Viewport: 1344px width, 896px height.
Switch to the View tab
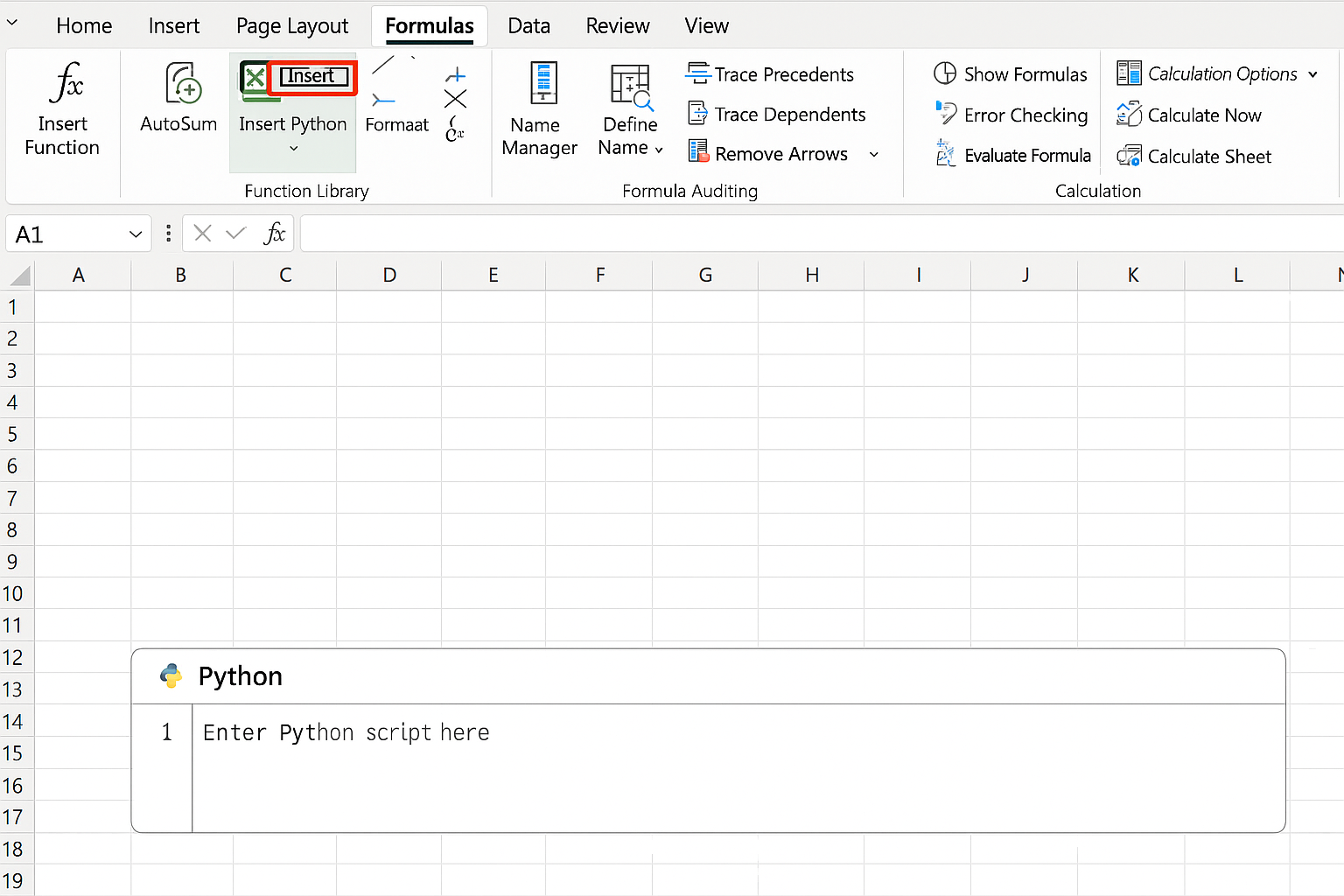[x=707, y=26]
